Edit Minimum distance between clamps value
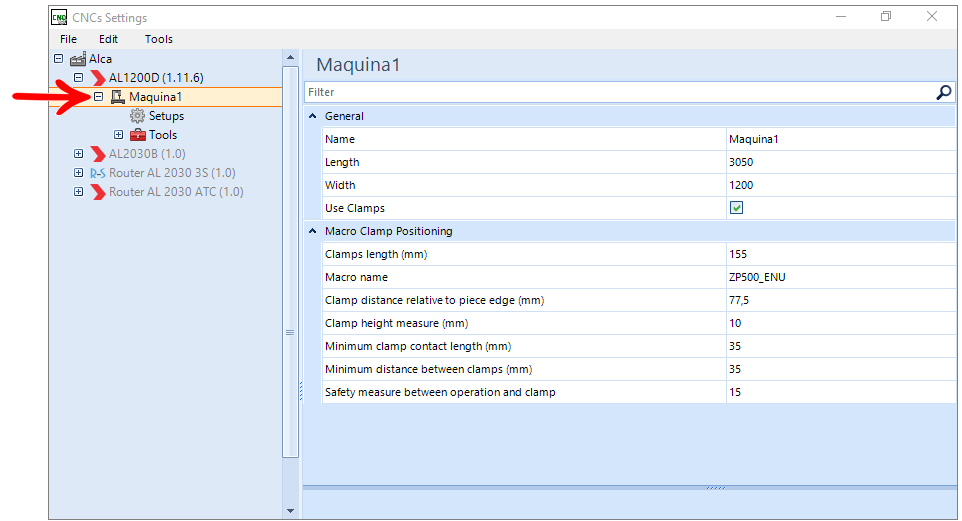The height and width of the screenshot is (521, 962). coord(840,369)
